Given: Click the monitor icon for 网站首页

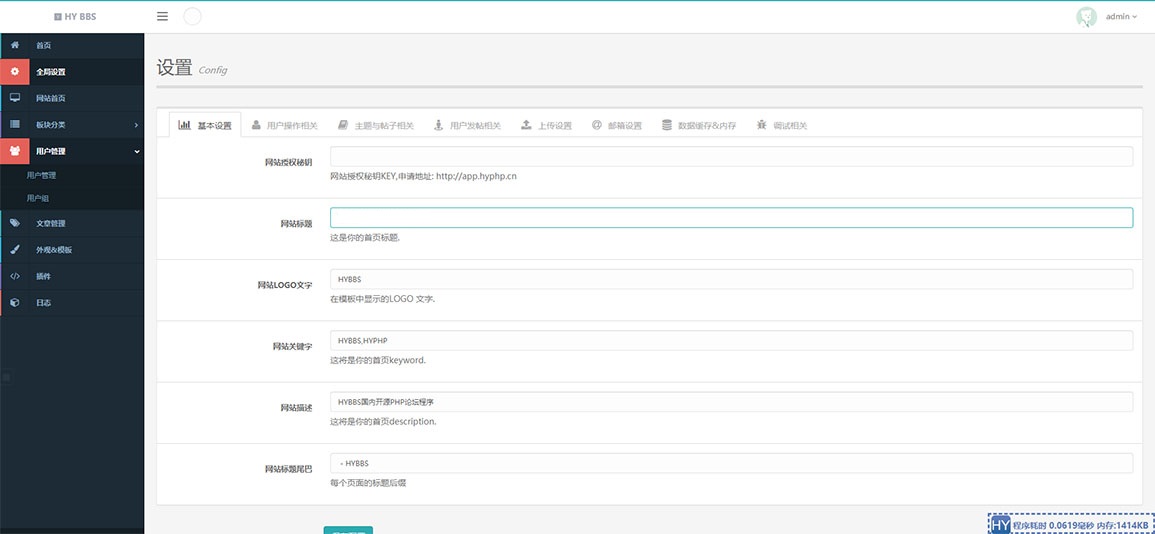Looking at the screenshot, I should pos(15,98).
